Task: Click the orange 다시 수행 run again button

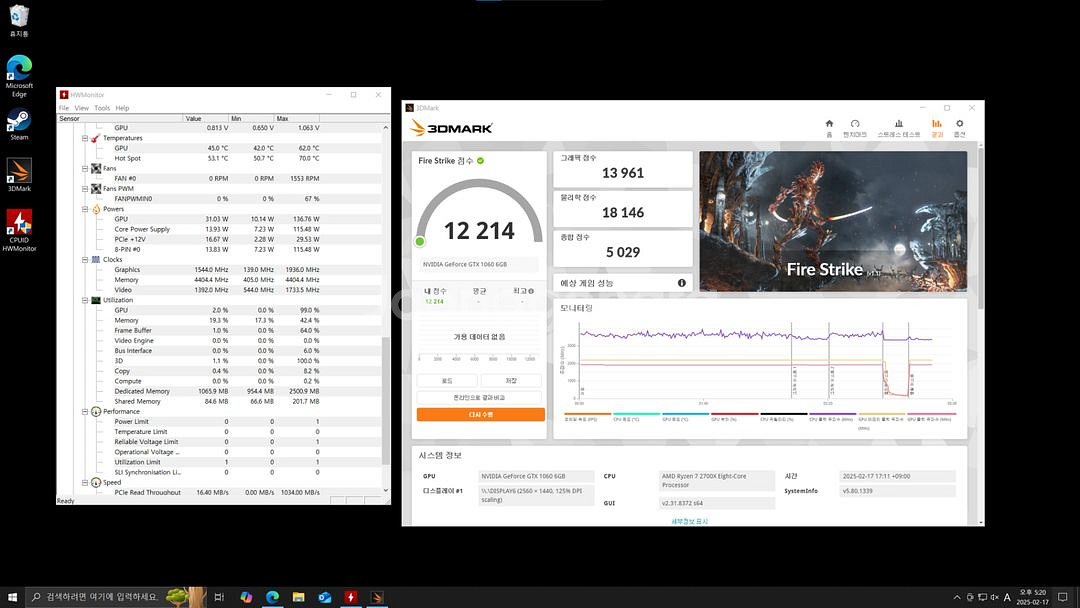Action: 481,415
